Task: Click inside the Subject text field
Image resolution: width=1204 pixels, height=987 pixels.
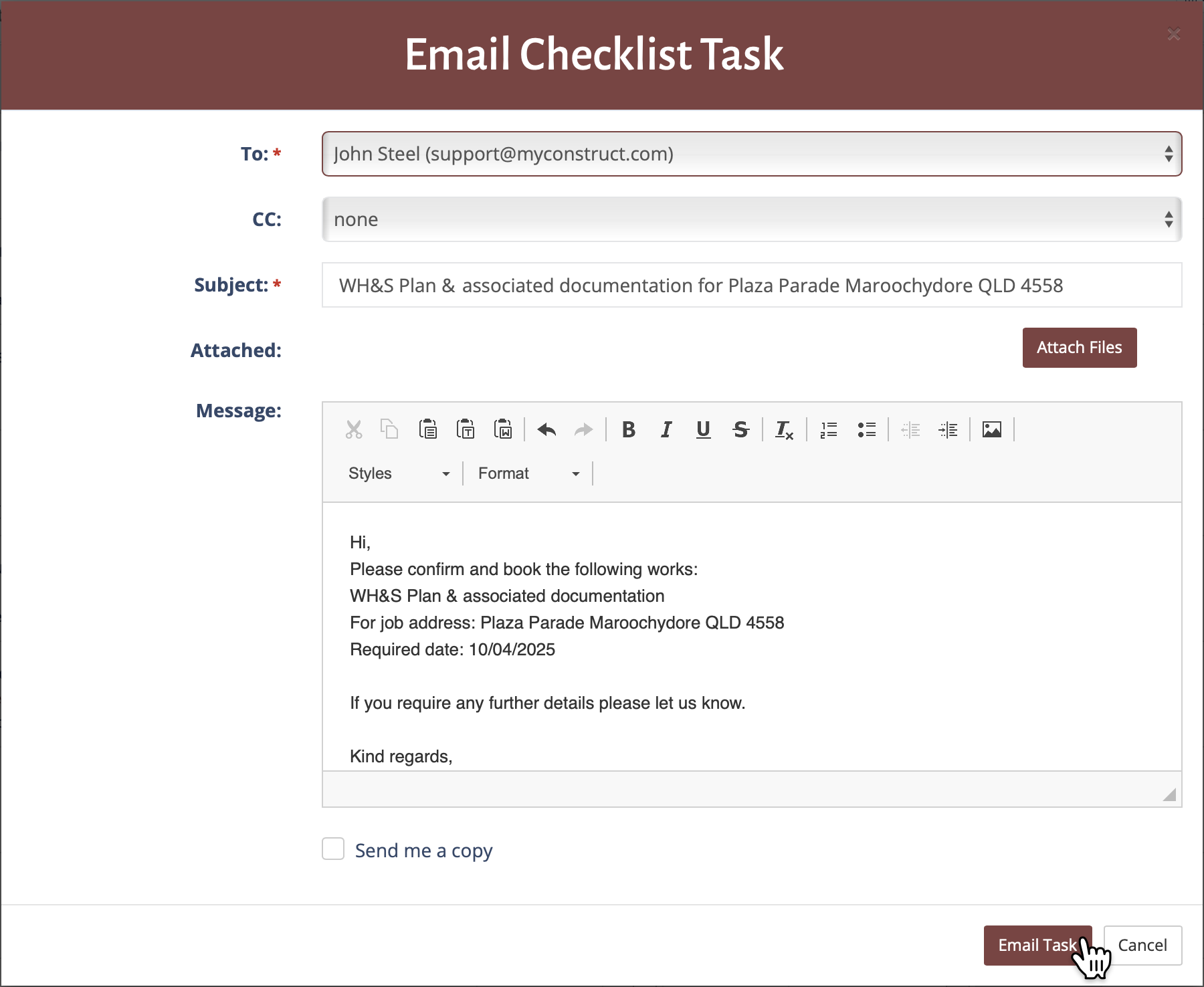Action: 751,286
